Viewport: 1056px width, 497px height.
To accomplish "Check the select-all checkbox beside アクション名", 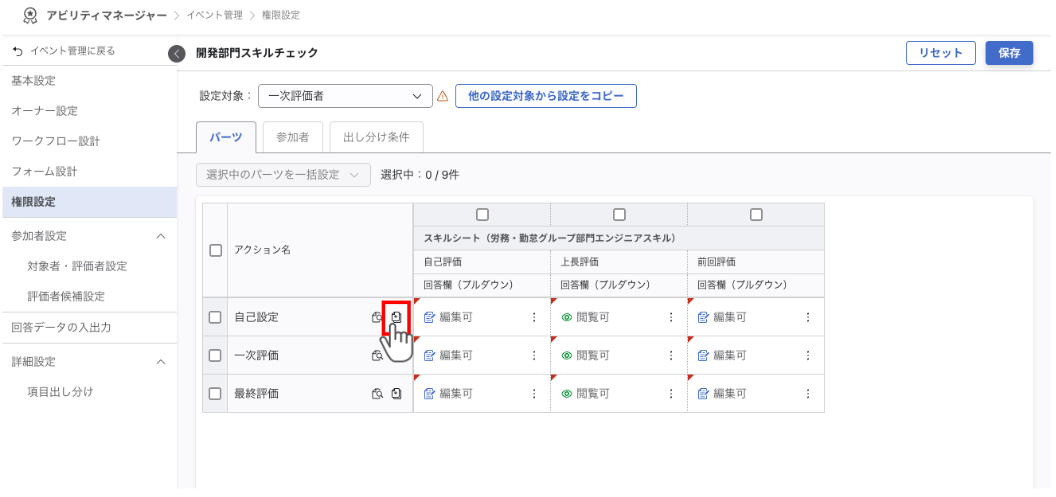I will 216,251.
